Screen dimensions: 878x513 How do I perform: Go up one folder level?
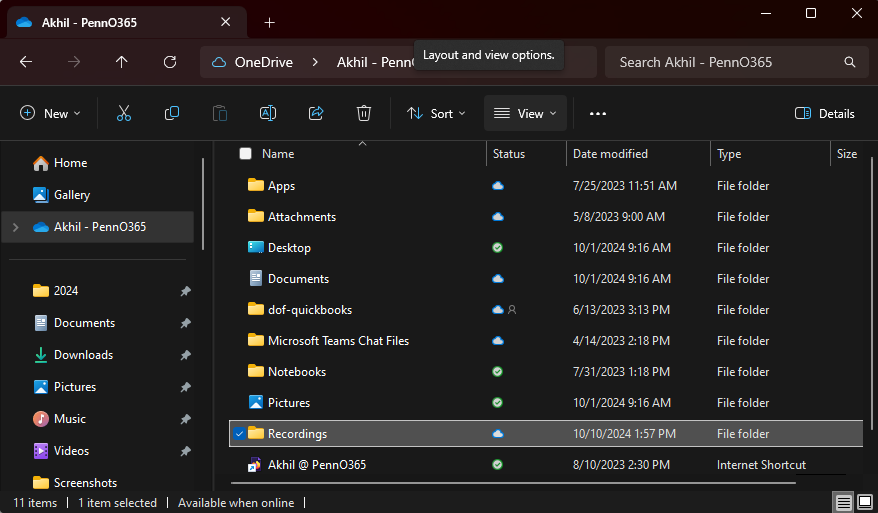122,62
